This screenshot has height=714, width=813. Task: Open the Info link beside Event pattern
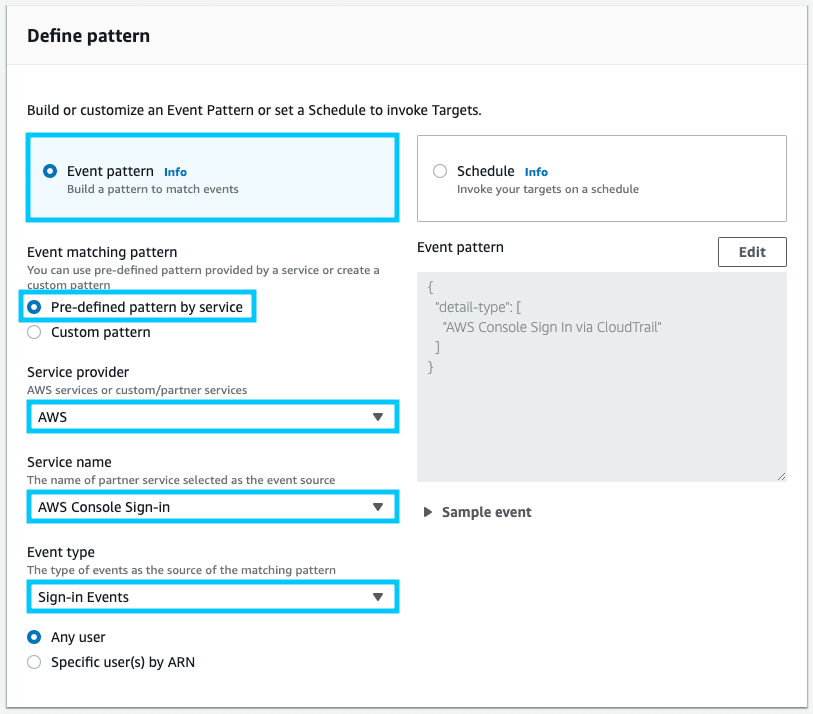coord(175,172)
